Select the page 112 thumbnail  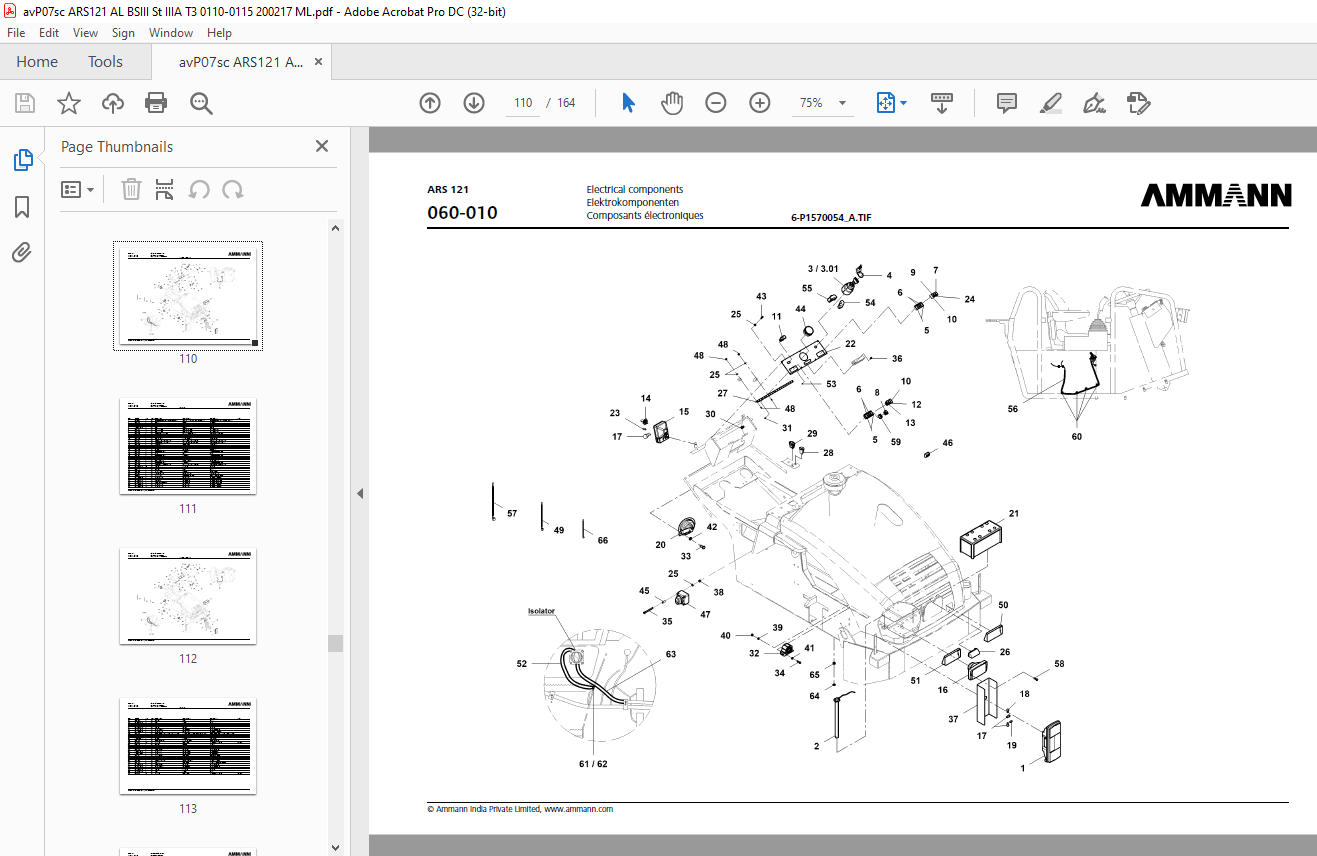pos(188,596)
